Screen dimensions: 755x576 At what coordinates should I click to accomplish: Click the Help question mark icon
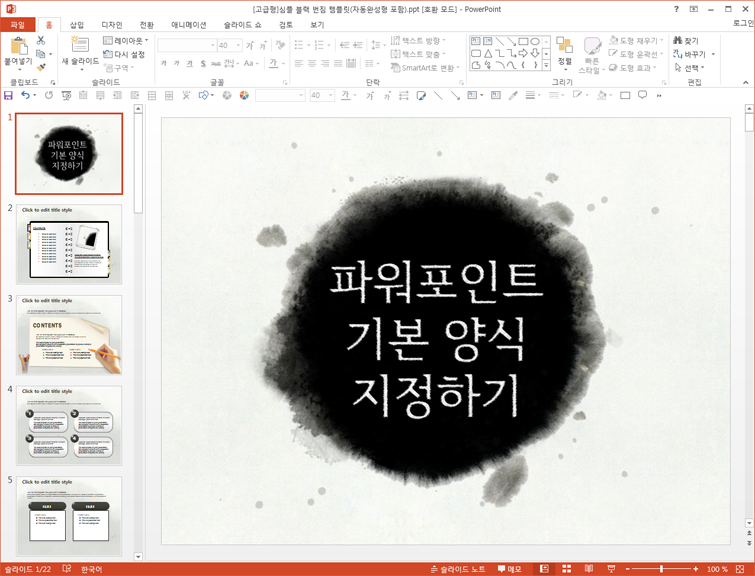[x=676, y=9]
